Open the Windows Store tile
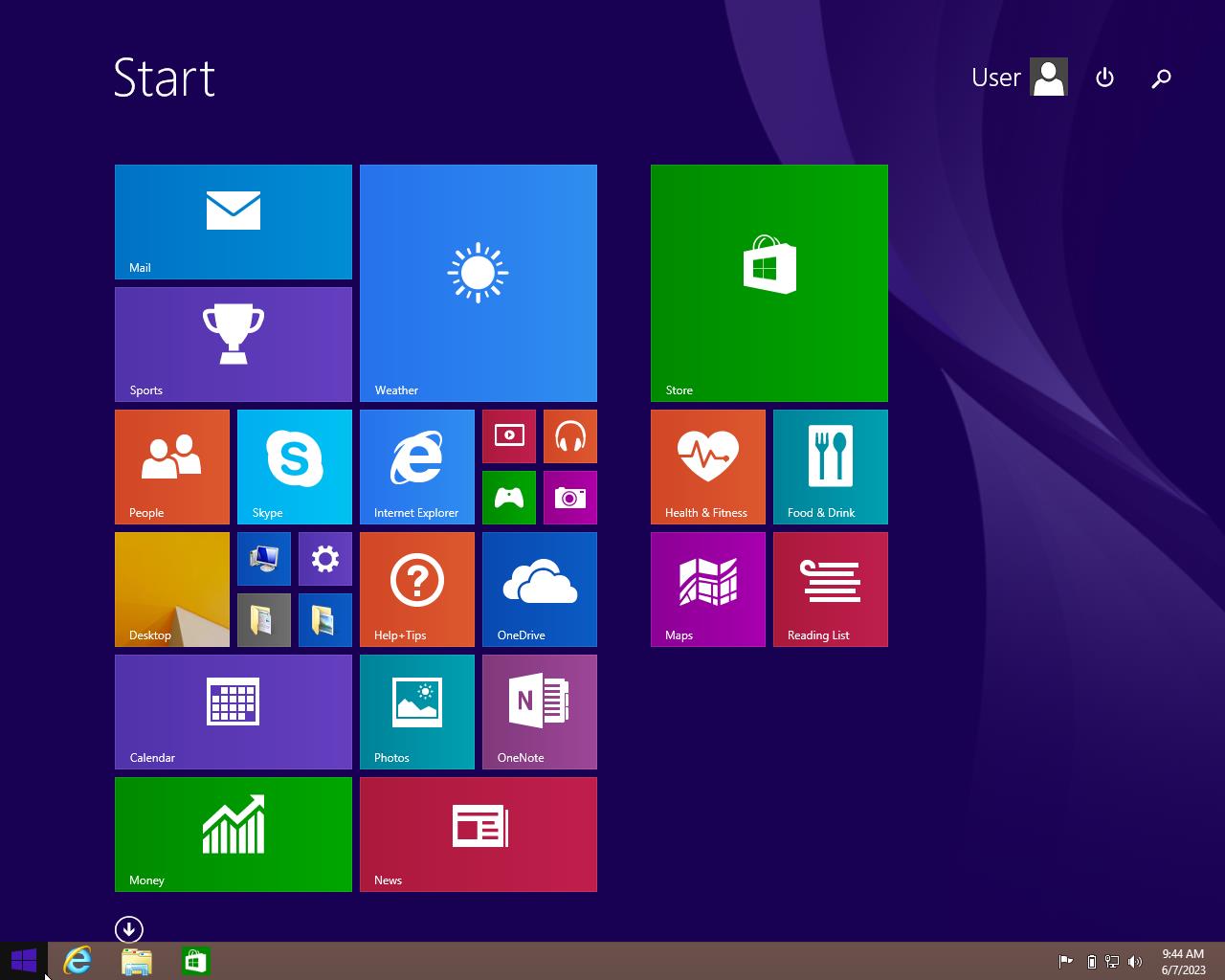The image size is (1225, 980). (768, 282)
